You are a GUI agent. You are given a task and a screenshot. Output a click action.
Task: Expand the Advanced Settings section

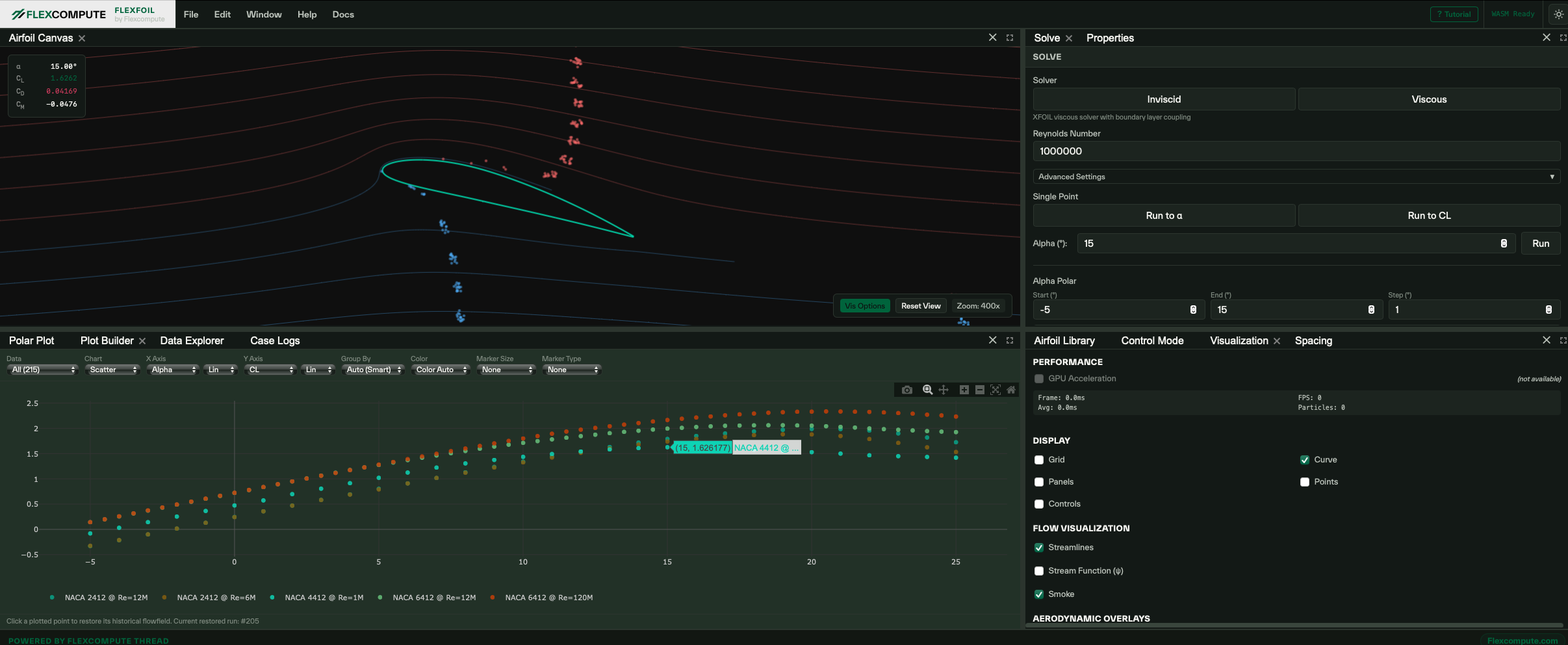tap(1296, 177)
